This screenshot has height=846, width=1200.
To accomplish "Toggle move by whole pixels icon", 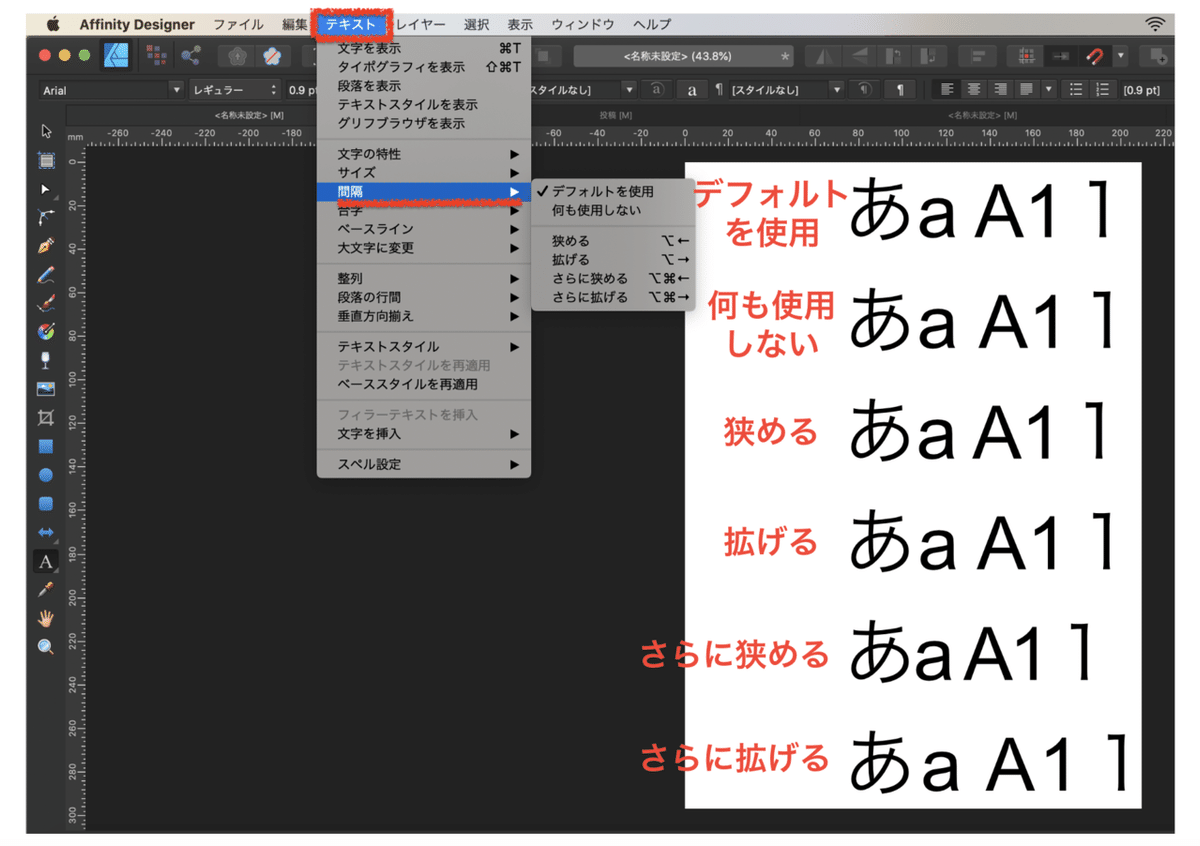I will click(1062, 56).
